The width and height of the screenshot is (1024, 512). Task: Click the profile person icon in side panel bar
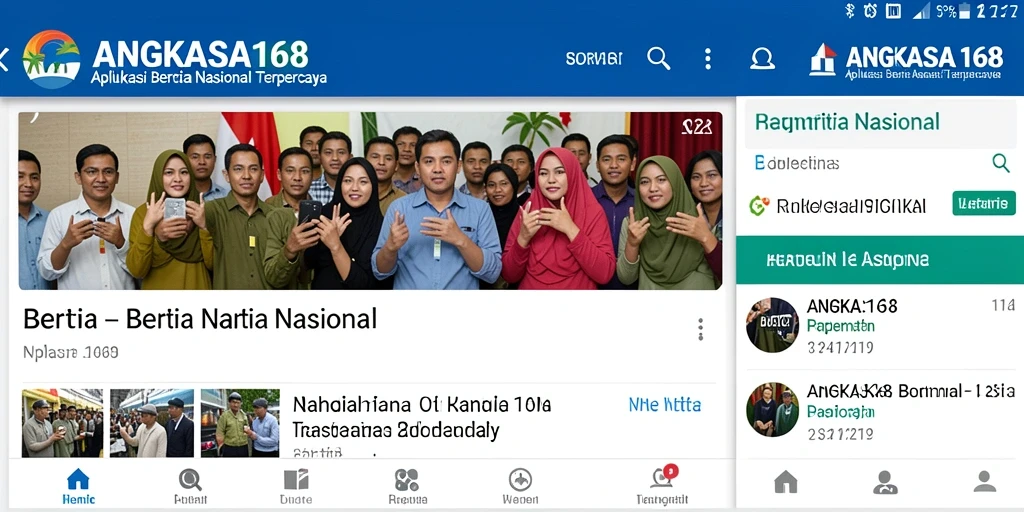(984, 482)
